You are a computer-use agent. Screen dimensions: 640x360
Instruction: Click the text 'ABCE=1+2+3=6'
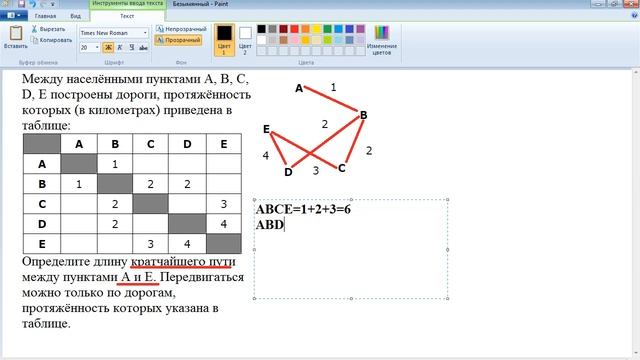pos(303,209)
